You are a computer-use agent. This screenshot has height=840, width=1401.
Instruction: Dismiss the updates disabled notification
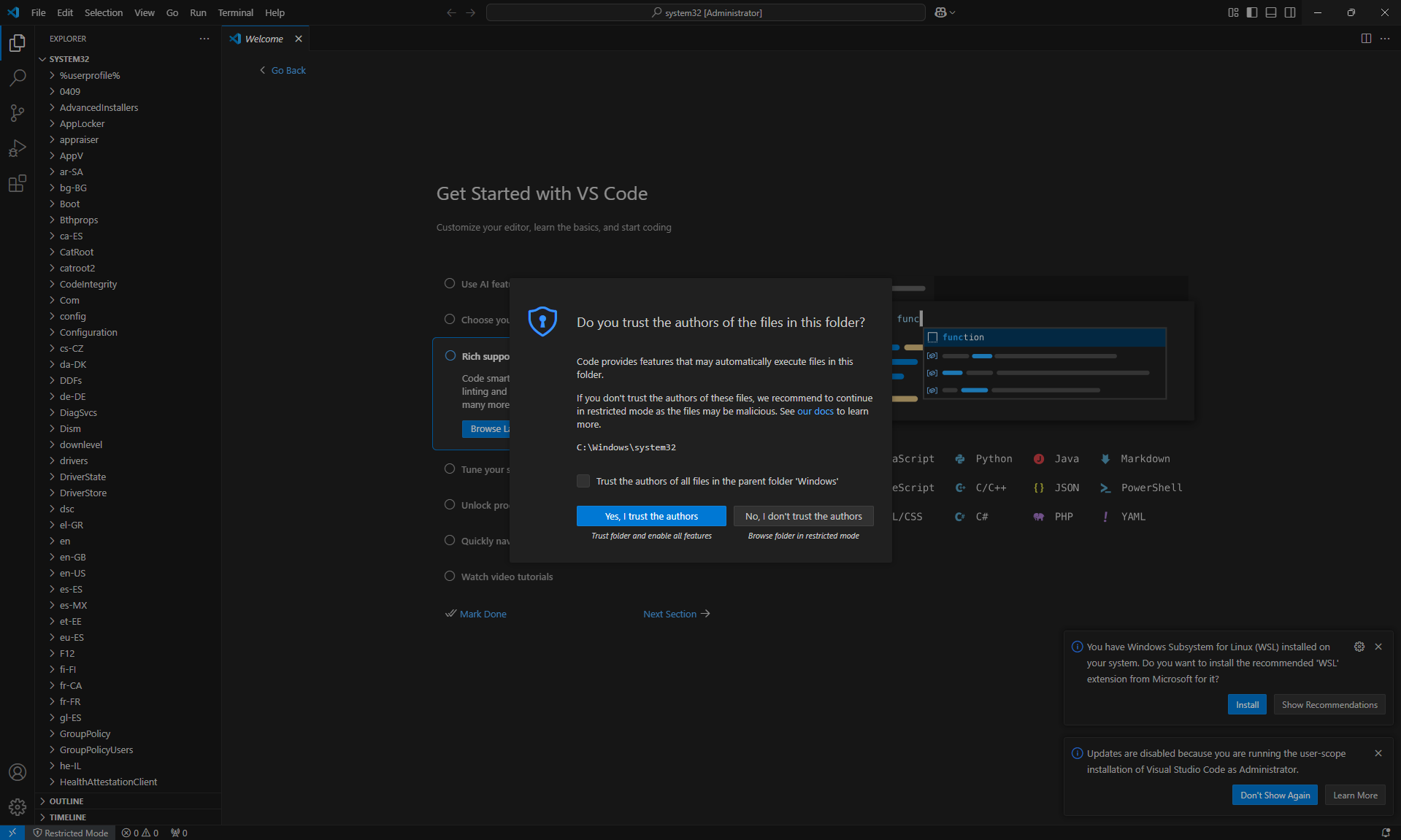click(1378, 753)
